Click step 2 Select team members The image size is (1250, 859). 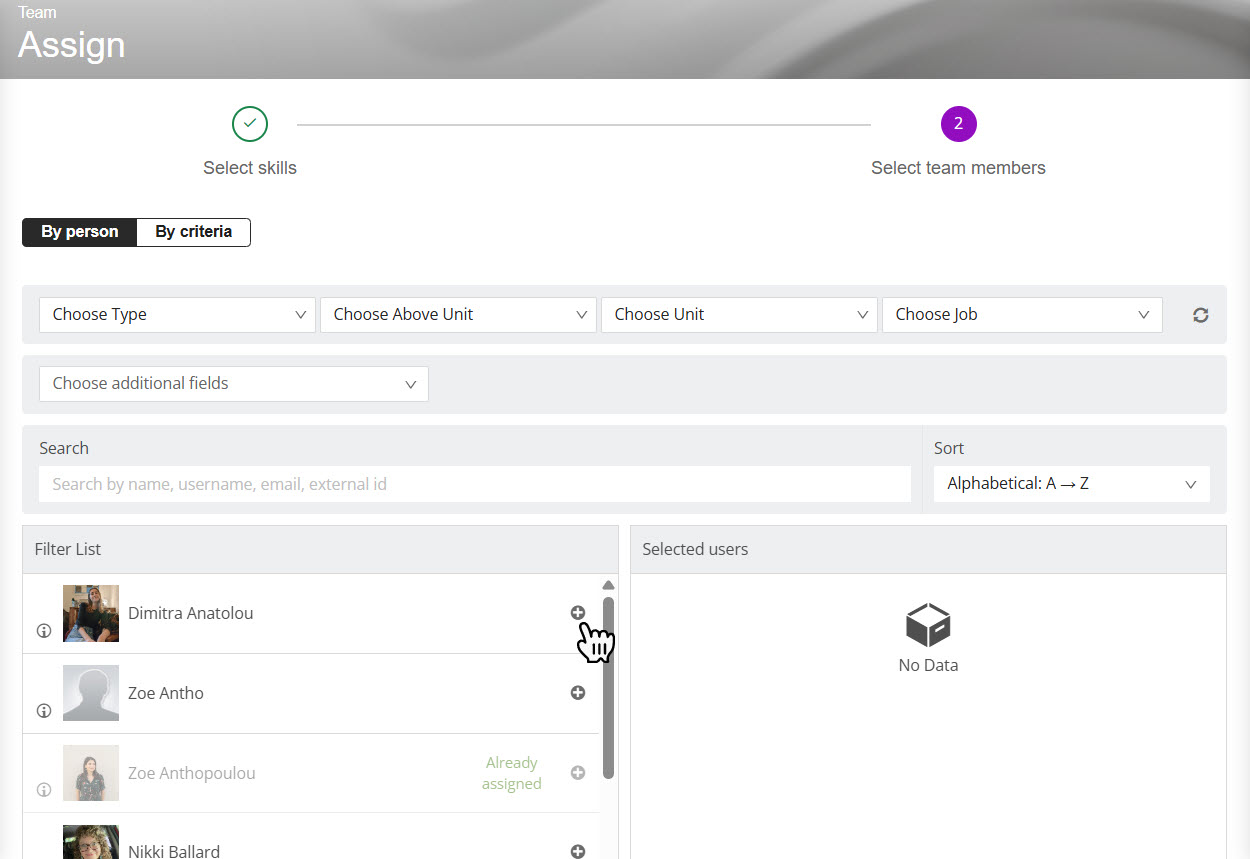click(958, 125)
